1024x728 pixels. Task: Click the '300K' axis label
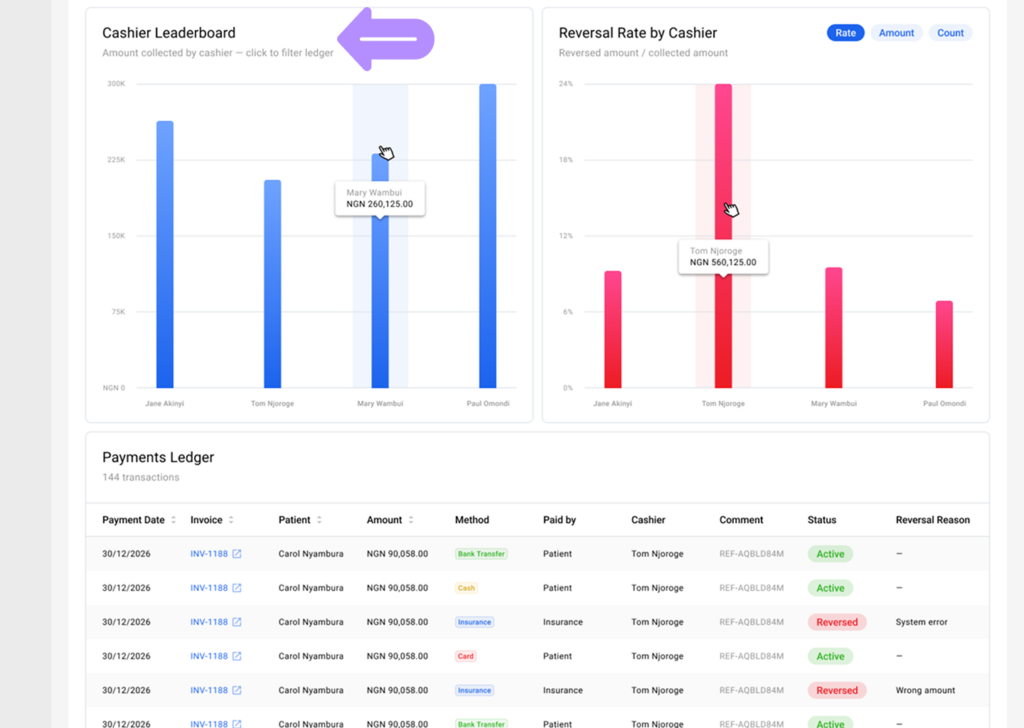[116, 84]
